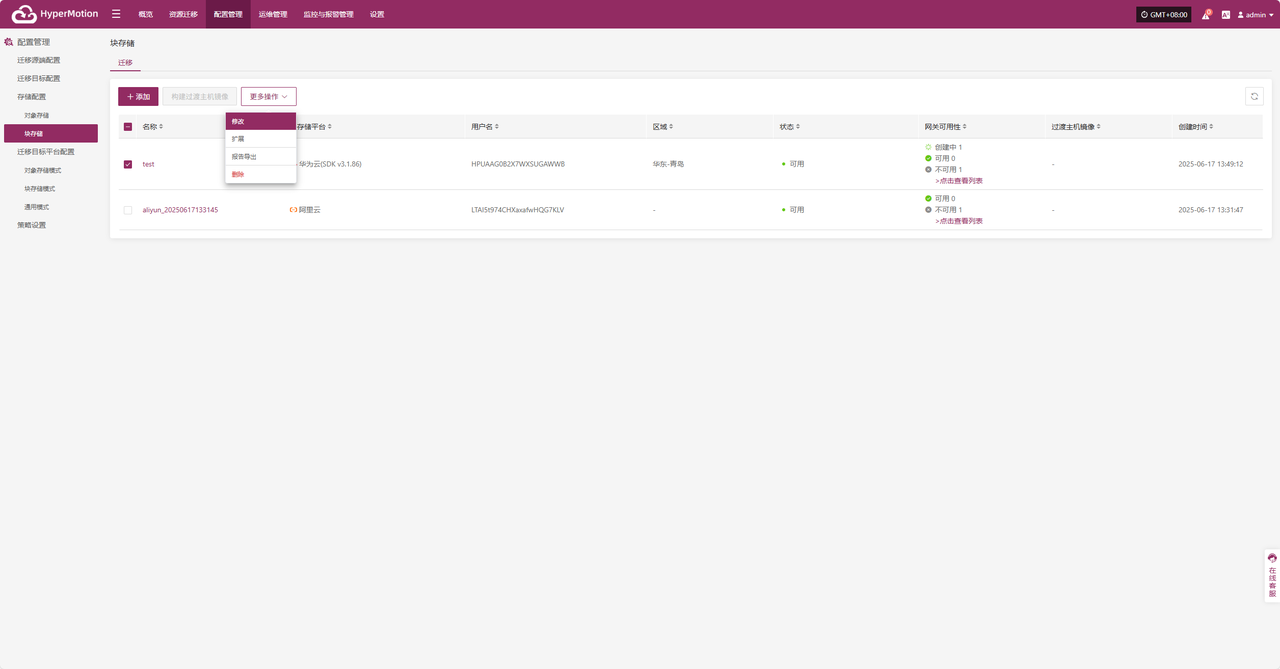Click 点击查看列表 link in aliyun row
1280x669 pixels.
pyautogui.click(x=959, y=221)
